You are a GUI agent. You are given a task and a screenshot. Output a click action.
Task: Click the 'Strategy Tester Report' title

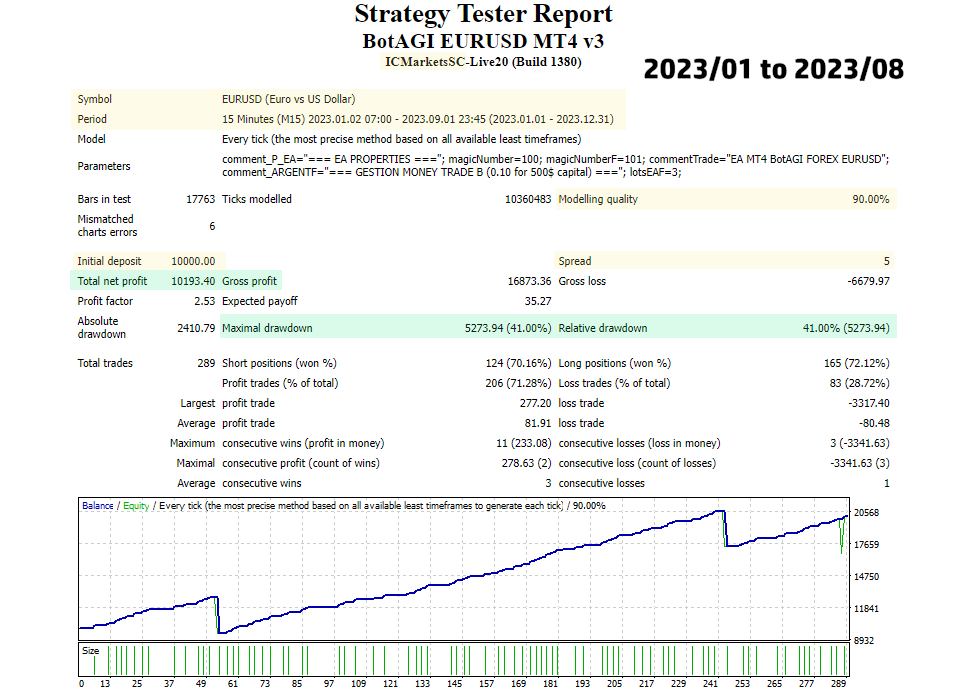pyautogui.click(x=483, y=15)
